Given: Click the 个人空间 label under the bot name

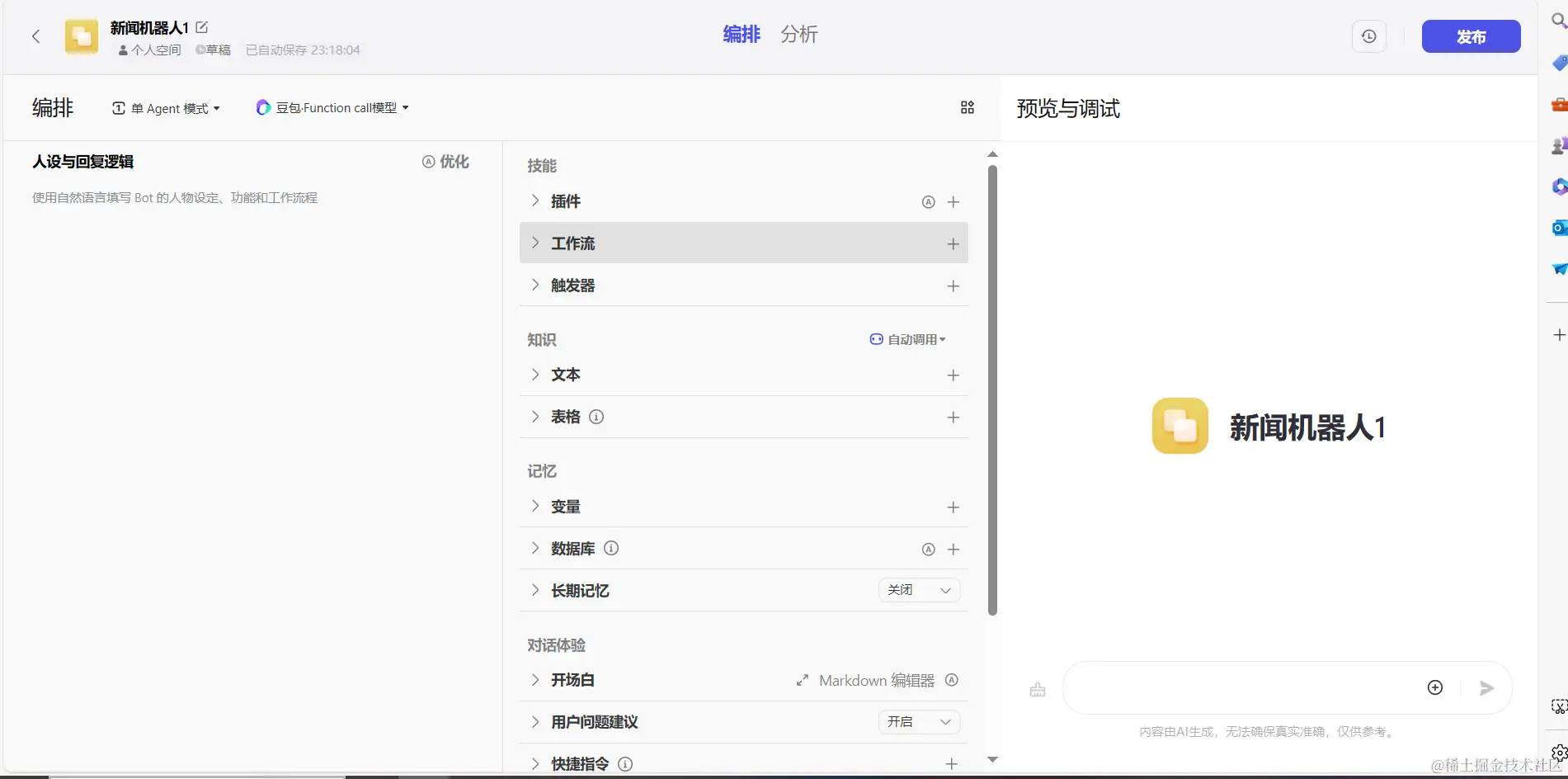Looking at the screenshot, I should [150, 50].
